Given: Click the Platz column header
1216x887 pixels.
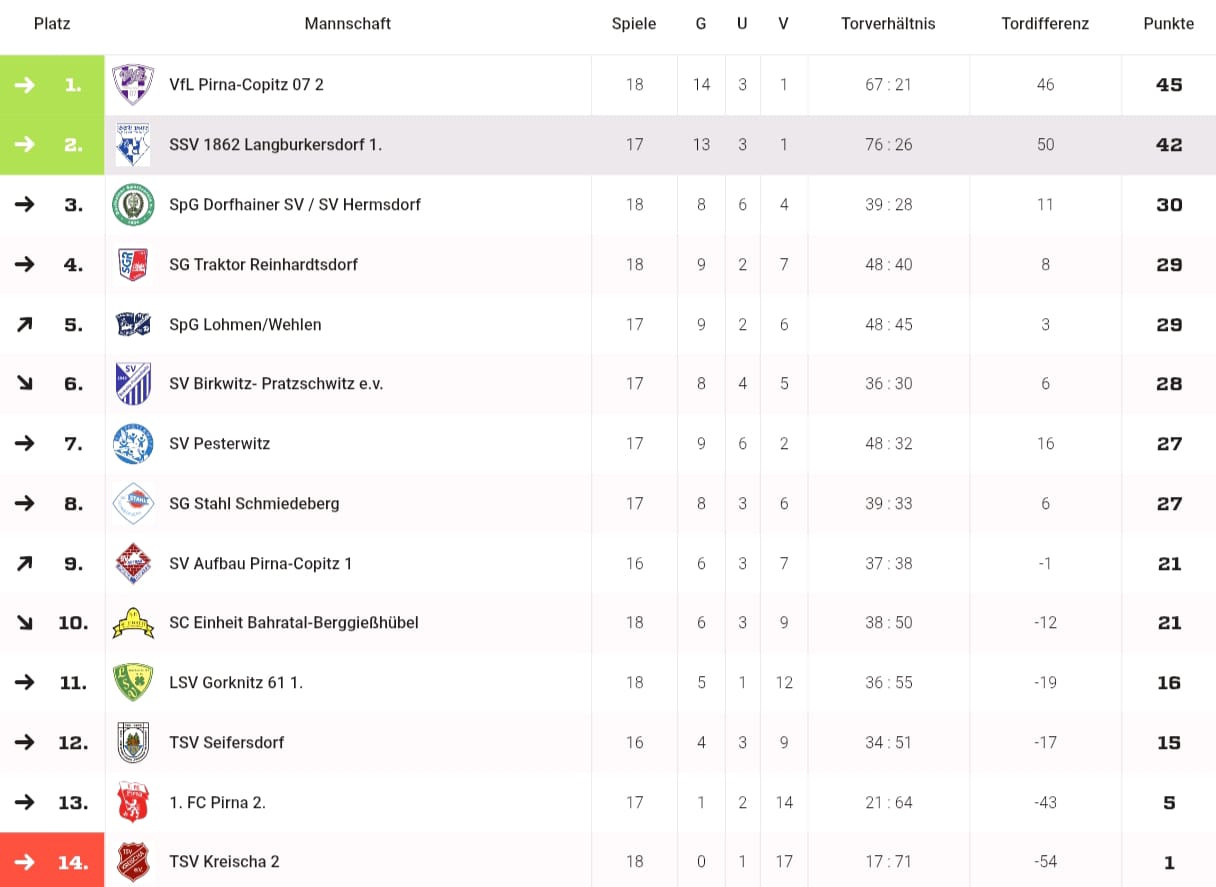Looking at the screenshot, I should click(x=52, y=24).
